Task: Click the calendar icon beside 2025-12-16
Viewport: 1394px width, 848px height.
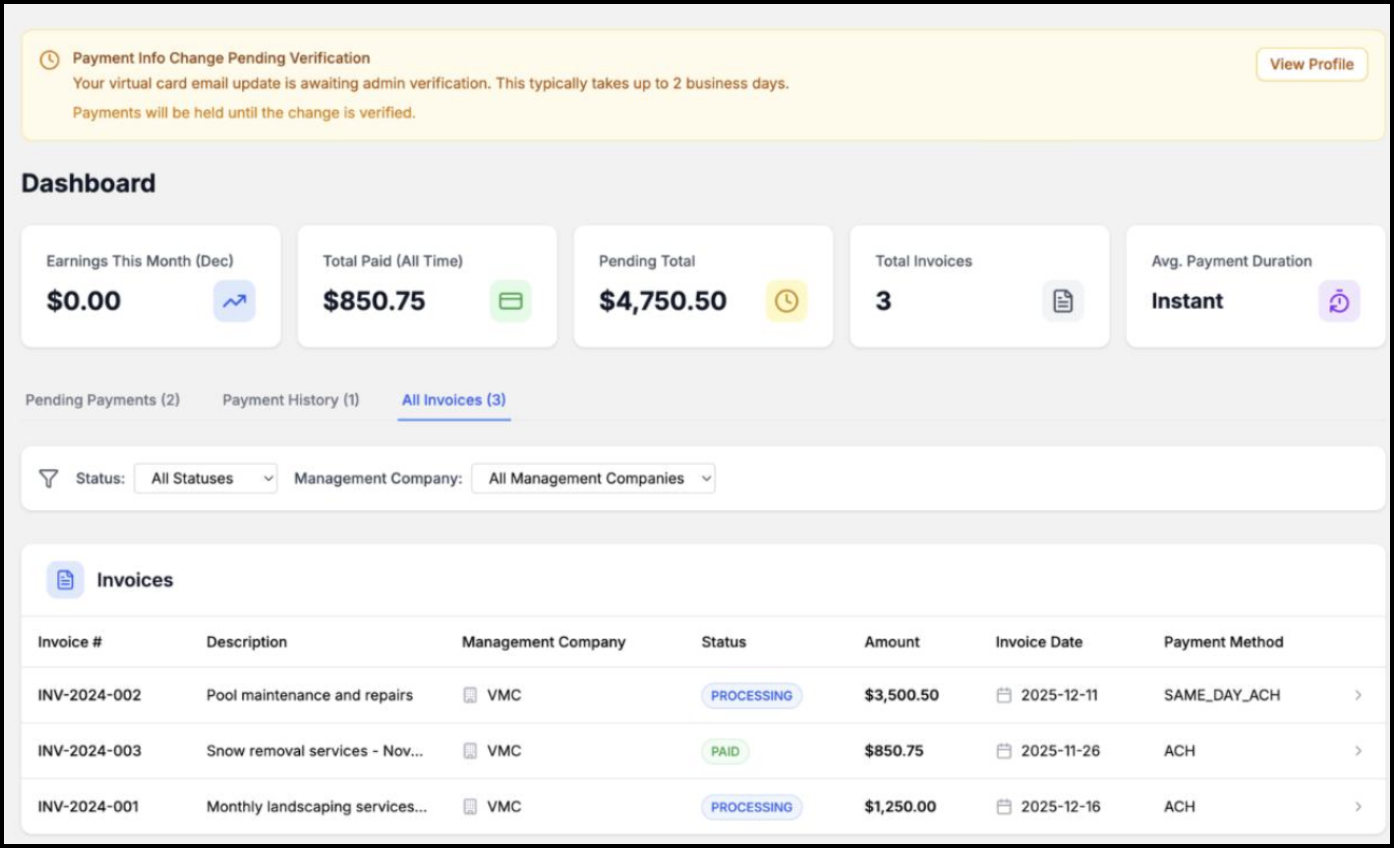Action: click(x=1004, y=807)
